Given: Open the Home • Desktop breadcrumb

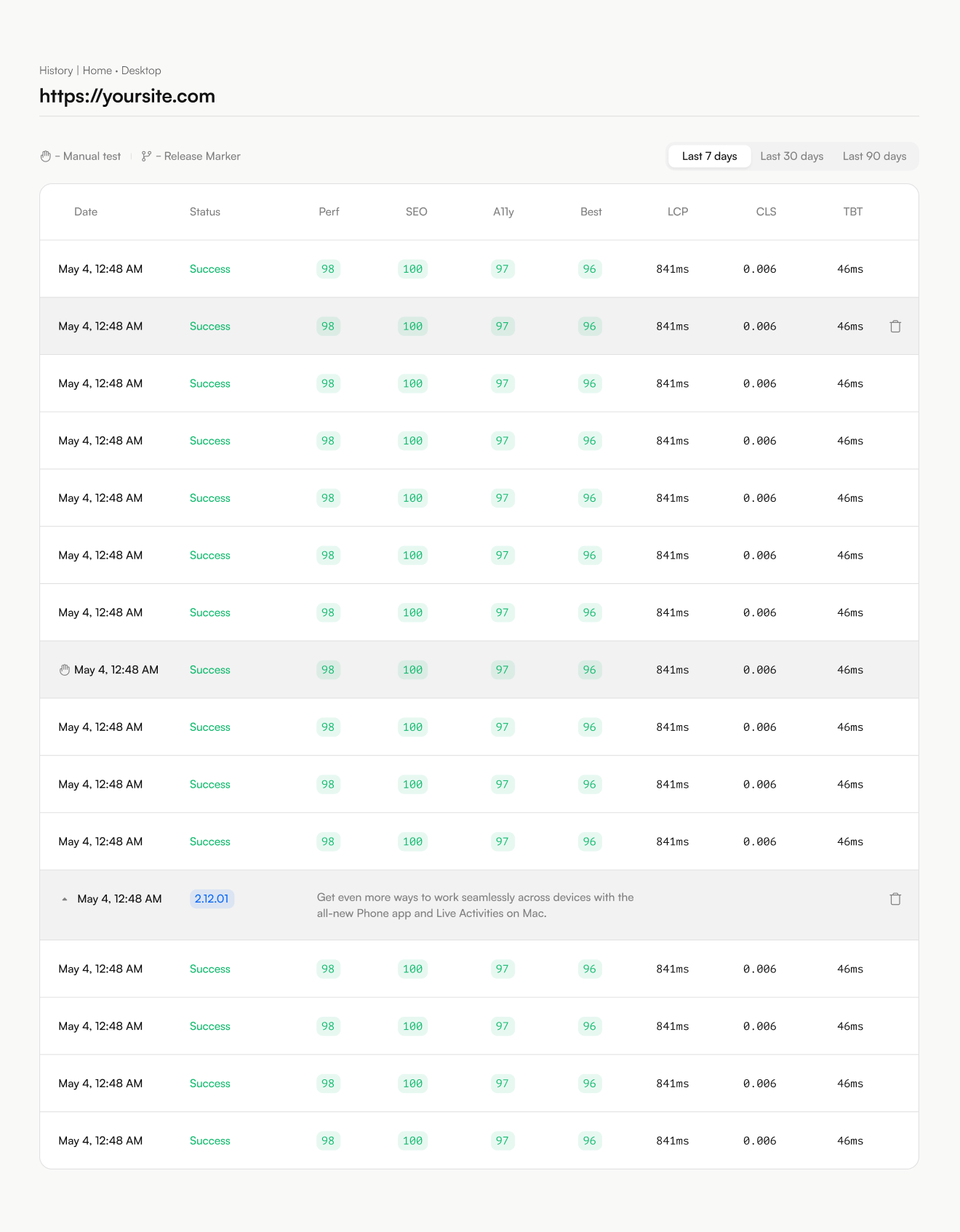Looking at the screenshot, I should (121, 71).
